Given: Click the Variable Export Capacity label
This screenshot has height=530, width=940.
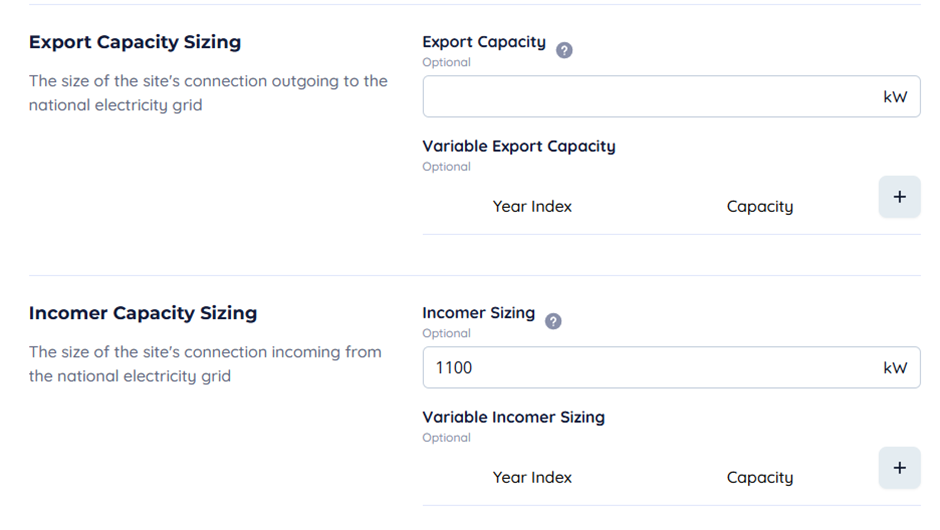Looking at the screenshot, I should point(518,146).
